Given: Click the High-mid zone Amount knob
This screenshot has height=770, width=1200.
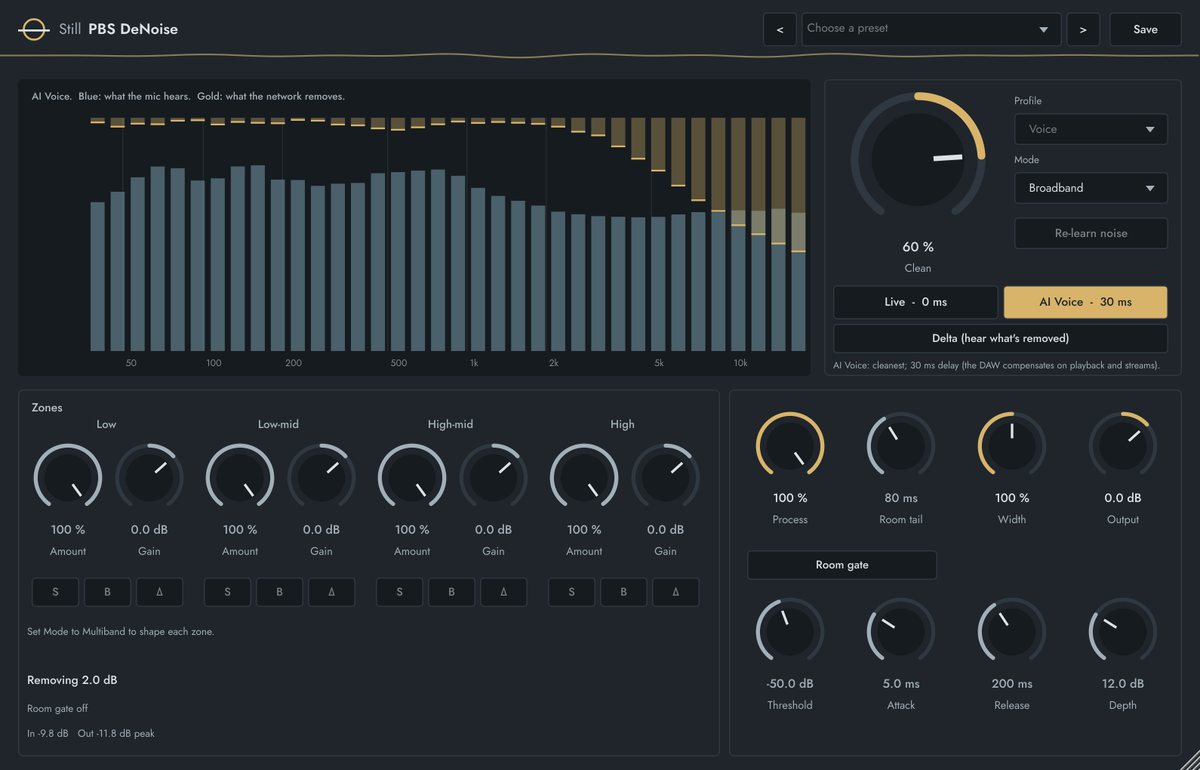Looking at the screenshot, I should coord(412,478).
